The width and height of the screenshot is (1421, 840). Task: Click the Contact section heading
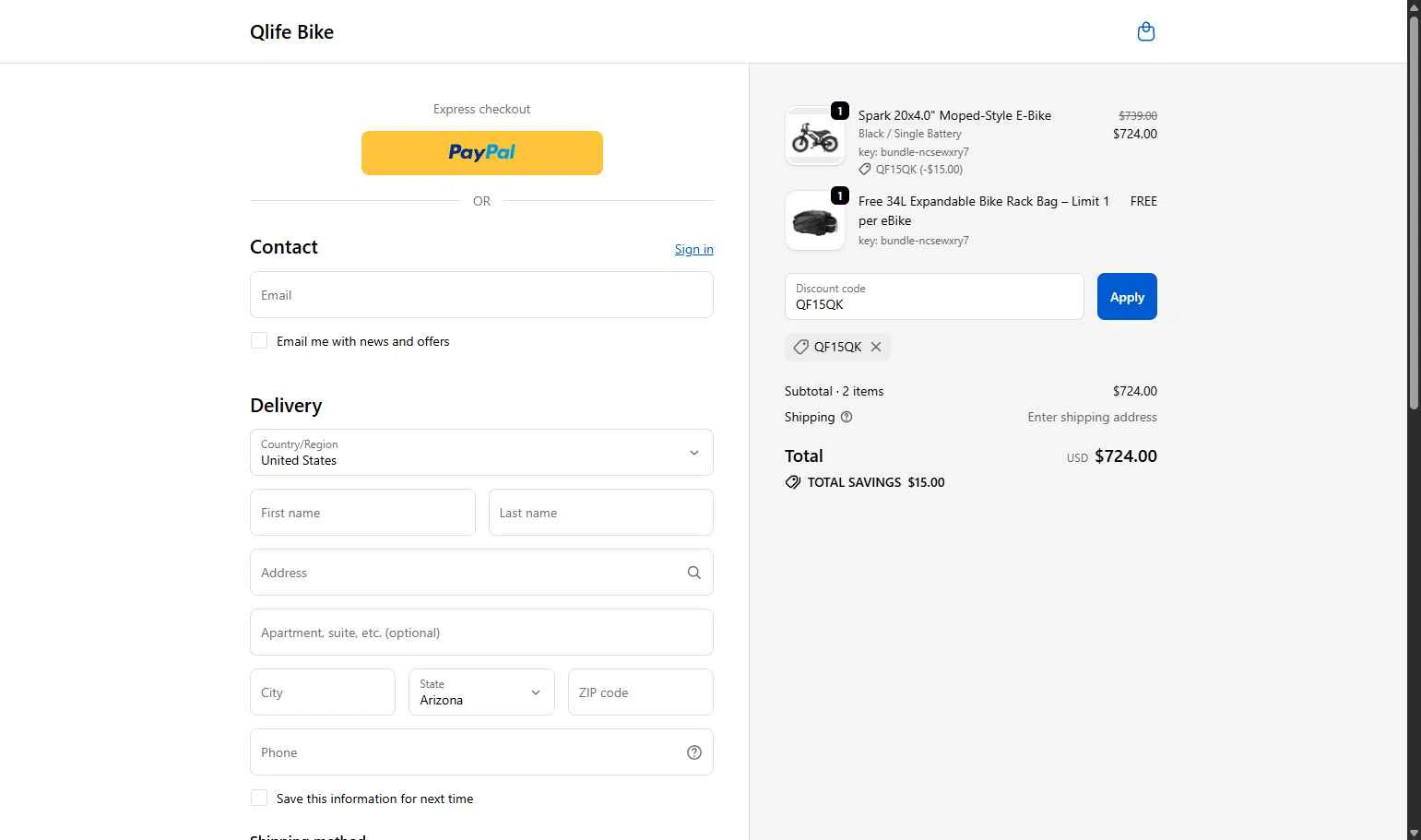point(284,247)
